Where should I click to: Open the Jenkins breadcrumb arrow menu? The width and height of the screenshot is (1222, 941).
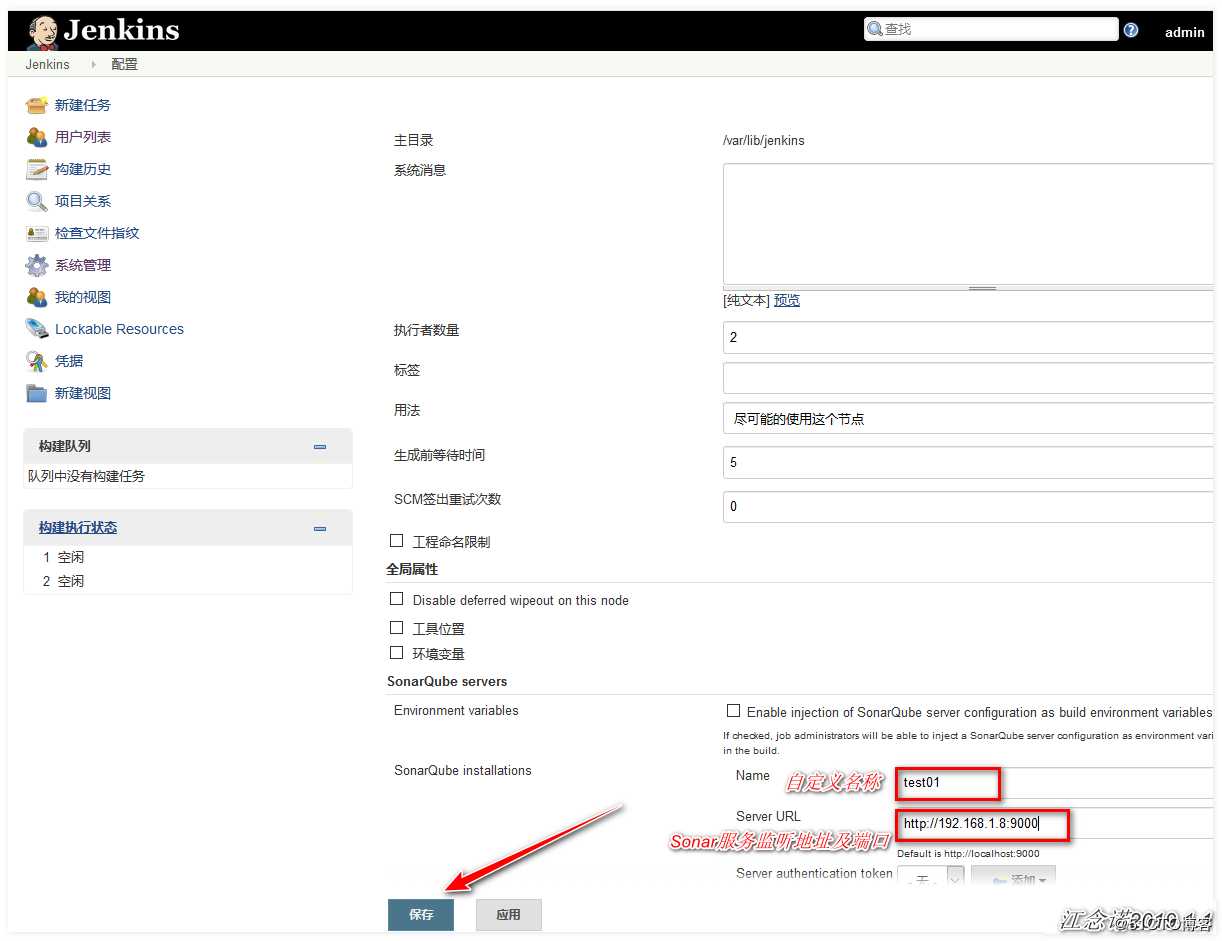pyautogui.click(x=94, y=64)
